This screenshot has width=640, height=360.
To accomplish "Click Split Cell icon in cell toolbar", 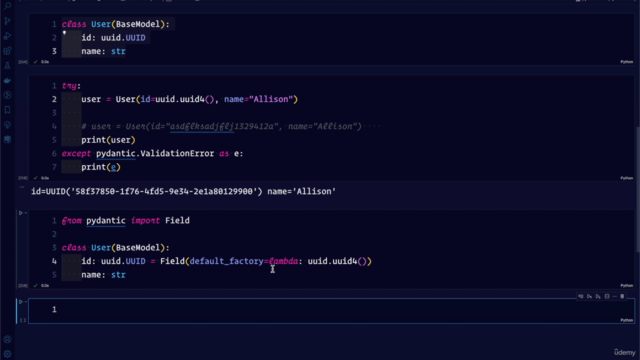I will click(x=607, y=296).
